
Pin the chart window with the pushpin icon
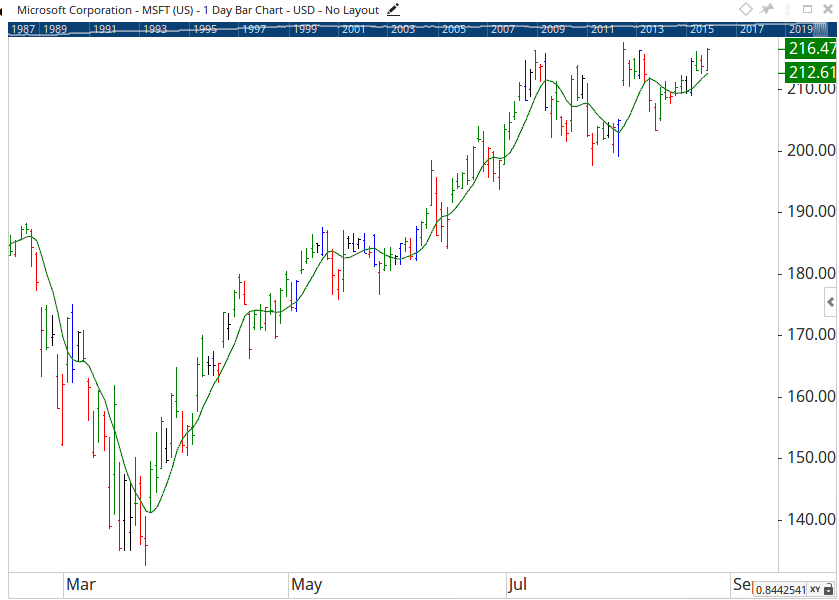click(767, 9)
